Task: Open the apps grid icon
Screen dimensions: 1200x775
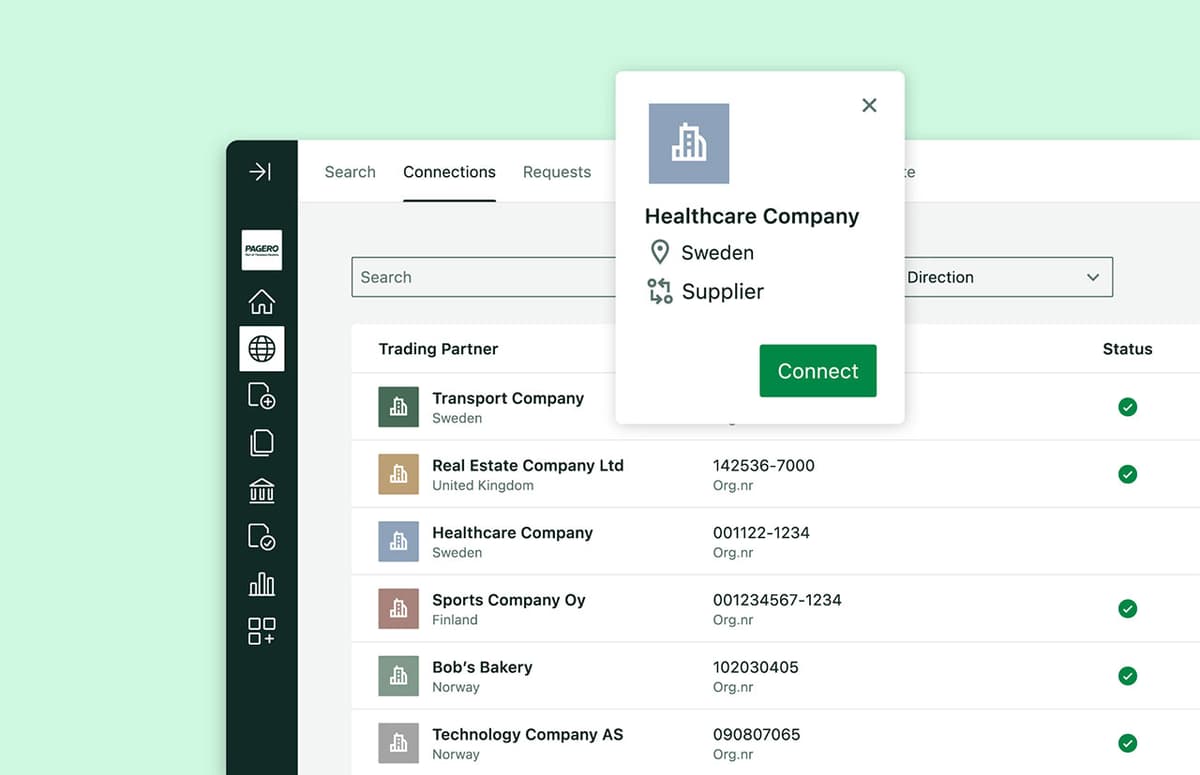Action: 261,631
